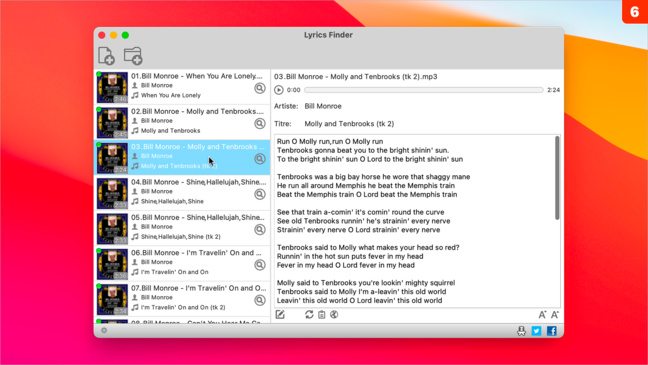Decrease lyrics font size
648x365 pixels.
pos(542,315)
